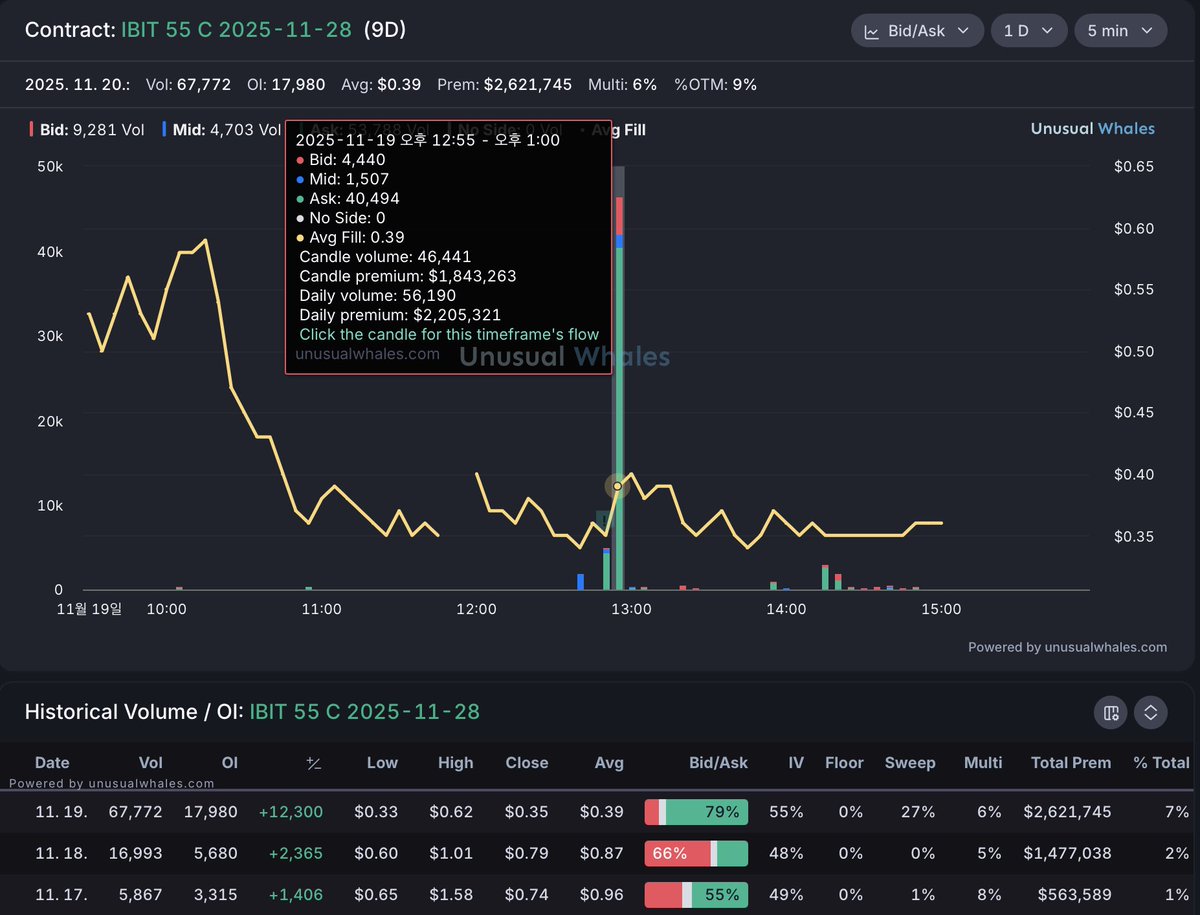
Task: Click the Unusual Whales logo text at chart top right
Action: [1092, 129]
